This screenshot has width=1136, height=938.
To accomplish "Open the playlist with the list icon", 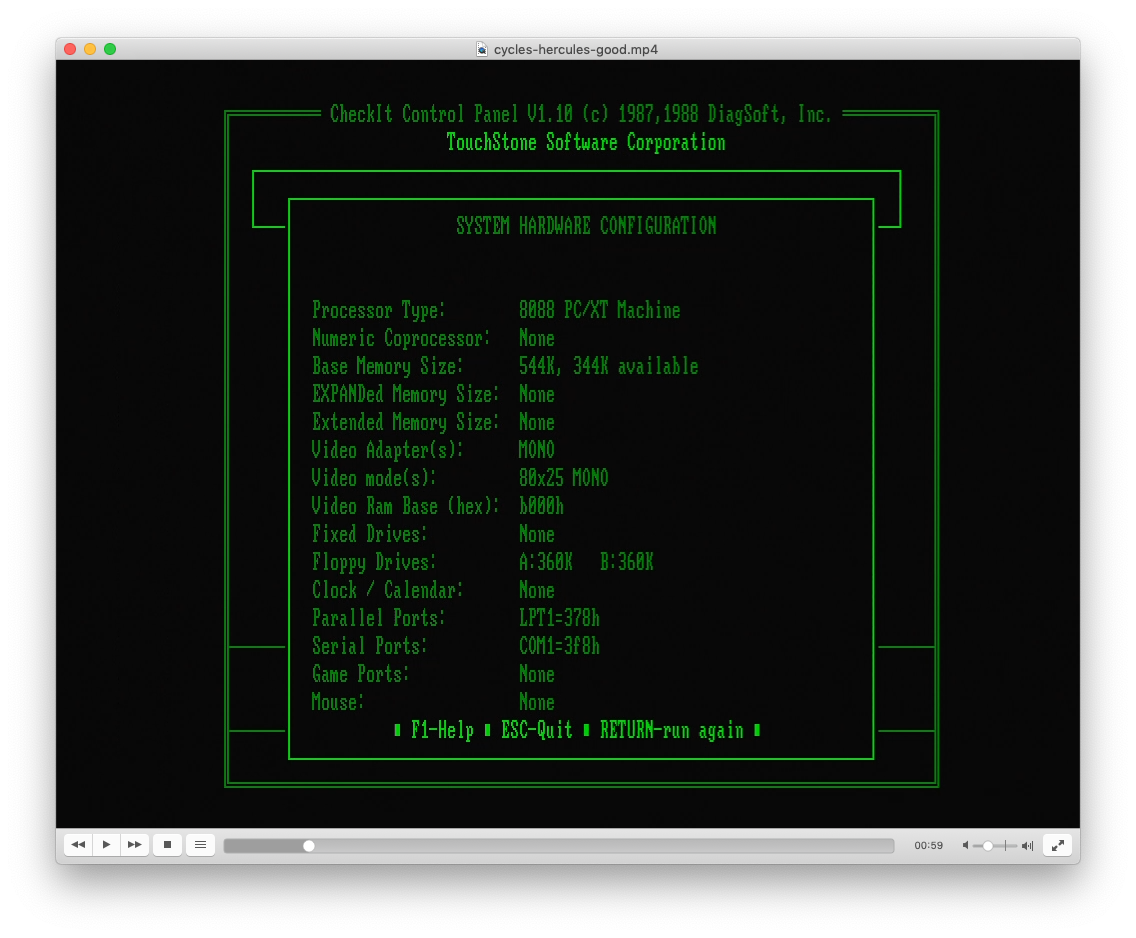I will [201, 845].
